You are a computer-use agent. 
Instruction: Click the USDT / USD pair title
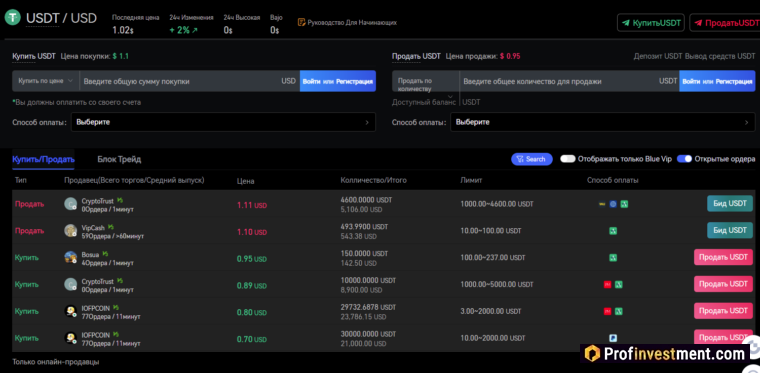[x=61, y=18]
